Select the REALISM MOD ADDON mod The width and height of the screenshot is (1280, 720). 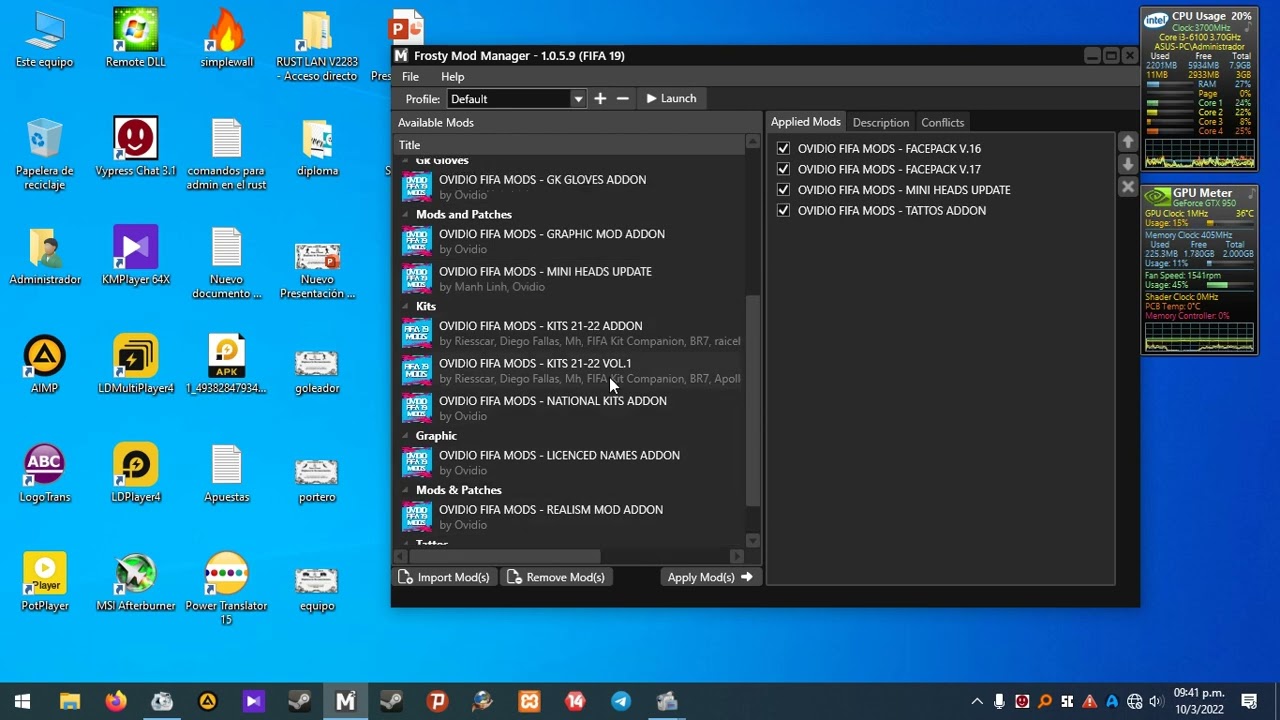click(x=572, y=517)
